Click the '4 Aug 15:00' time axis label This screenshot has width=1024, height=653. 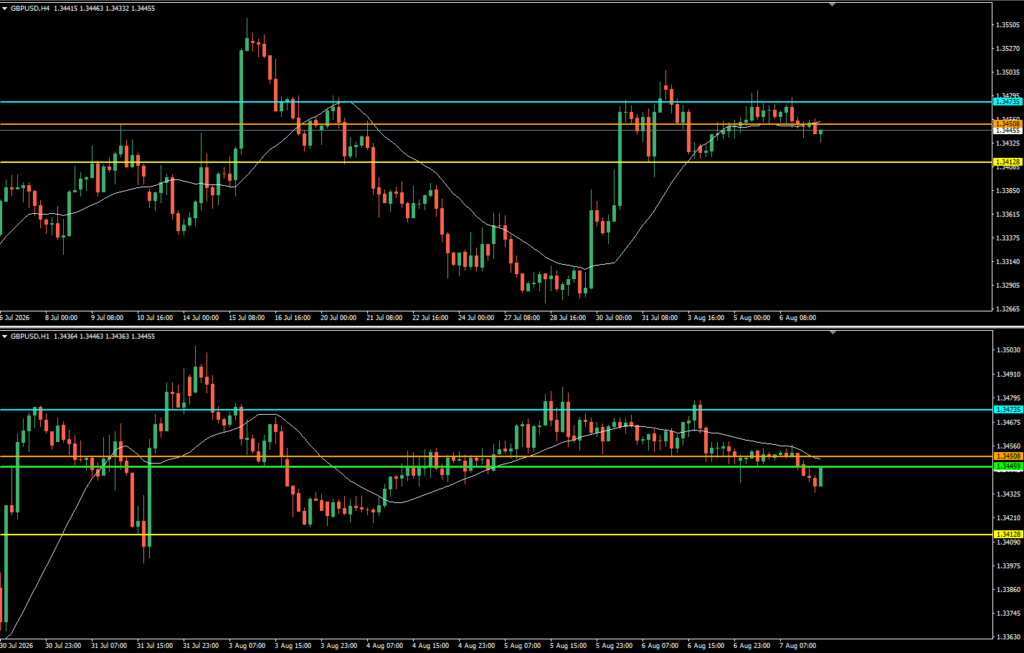pyautogui.click(x=430, y=646)
